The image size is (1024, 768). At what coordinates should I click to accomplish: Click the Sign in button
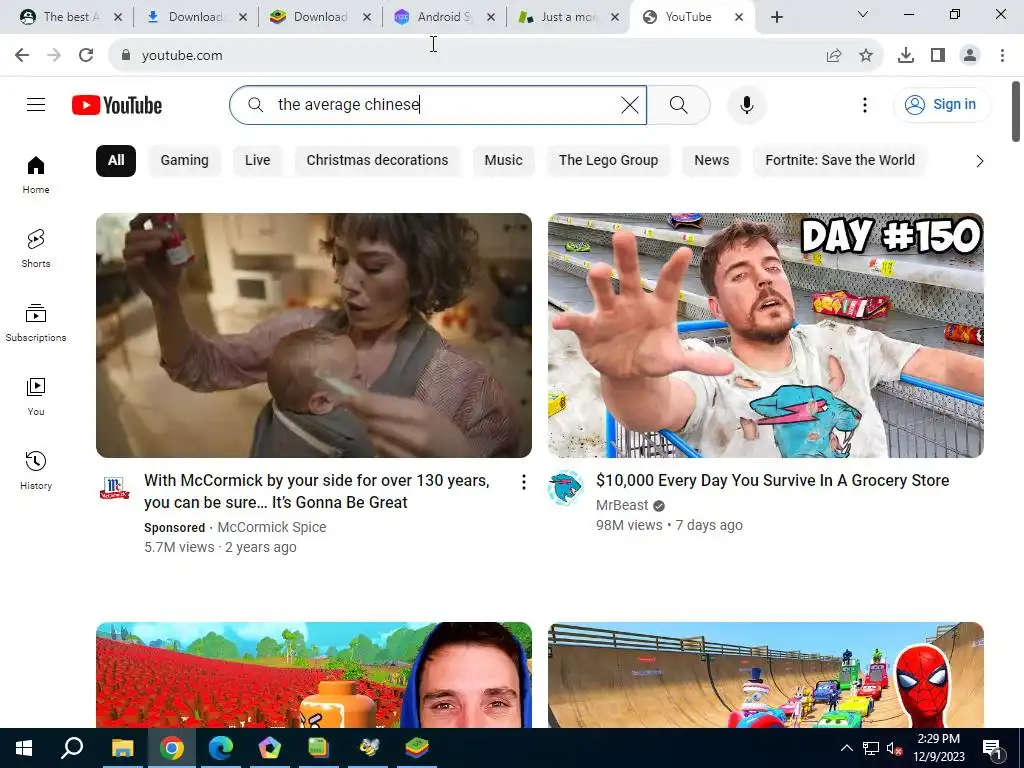(942, 104)
